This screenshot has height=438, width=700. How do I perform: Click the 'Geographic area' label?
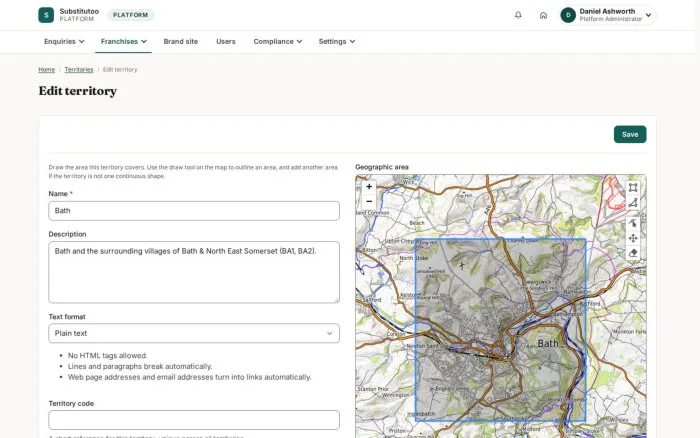382,167
